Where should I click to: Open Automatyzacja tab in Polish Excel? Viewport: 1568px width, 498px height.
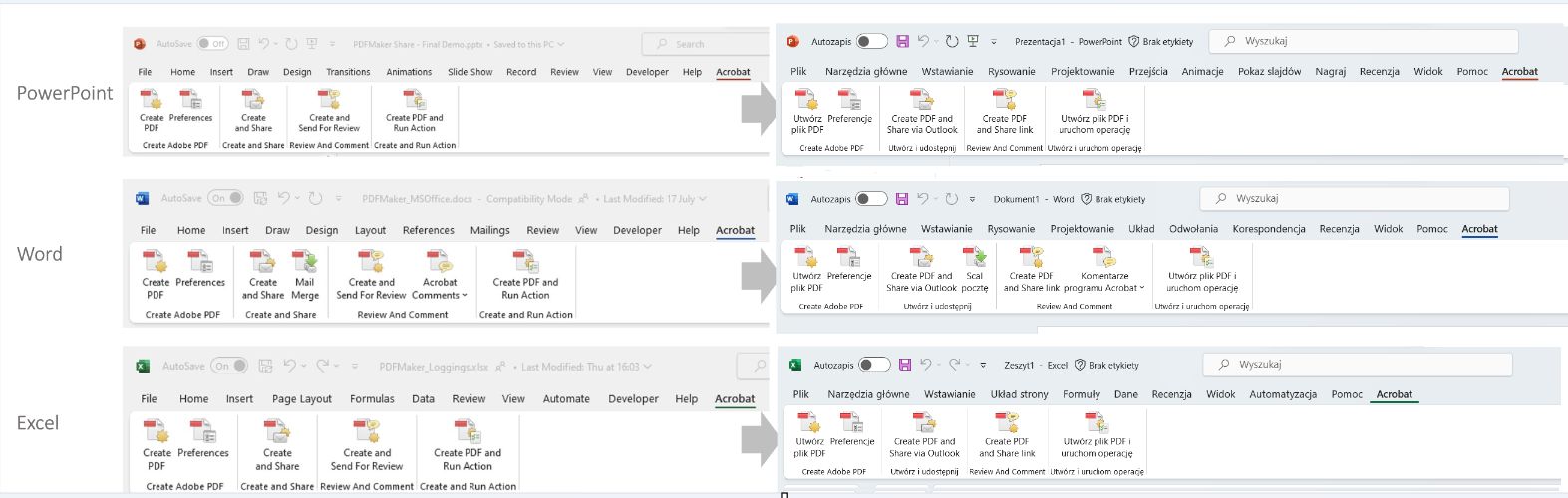(1283, 394)
